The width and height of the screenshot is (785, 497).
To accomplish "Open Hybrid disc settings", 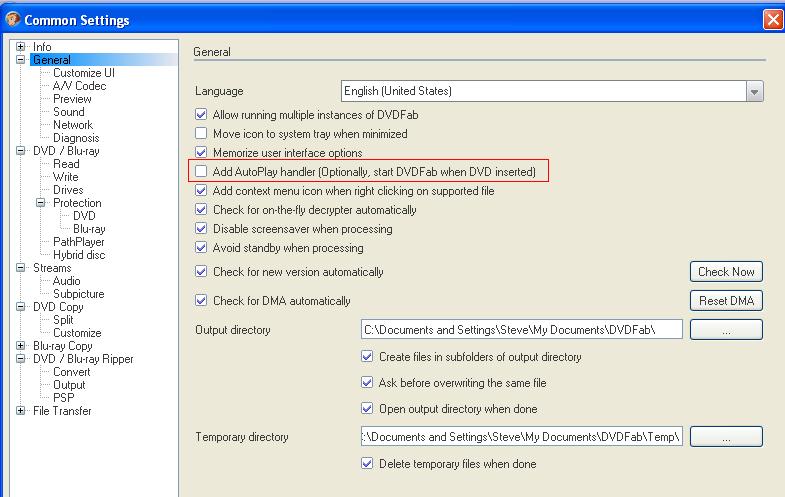I will [79, 255].
